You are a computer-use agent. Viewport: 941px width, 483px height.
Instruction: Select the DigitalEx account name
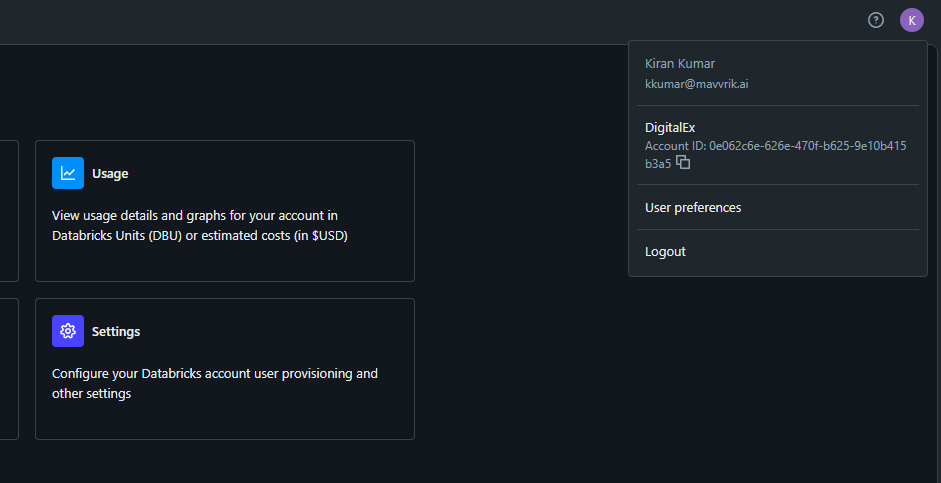(x=670, y=128)
